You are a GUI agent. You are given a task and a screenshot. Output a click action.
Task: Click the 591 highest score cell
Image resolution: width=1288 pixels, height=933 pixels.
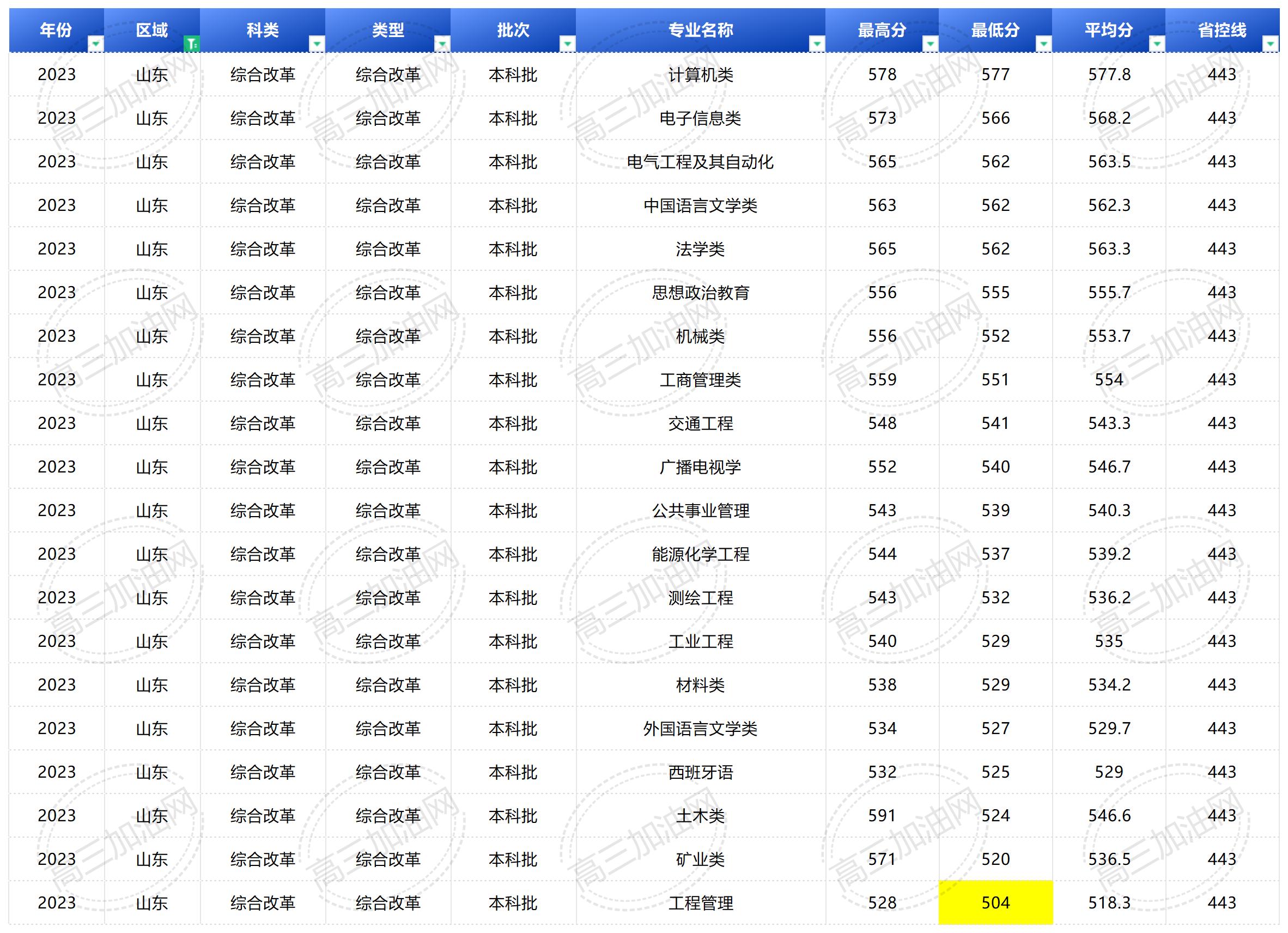coord(883,816)
